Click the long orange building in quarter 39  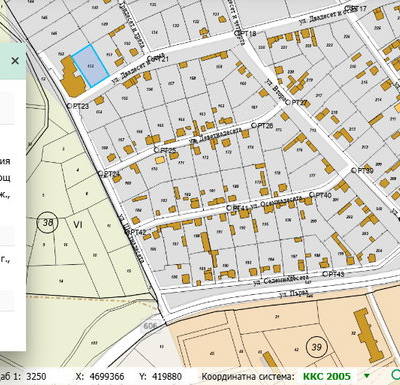coord(370,336)
